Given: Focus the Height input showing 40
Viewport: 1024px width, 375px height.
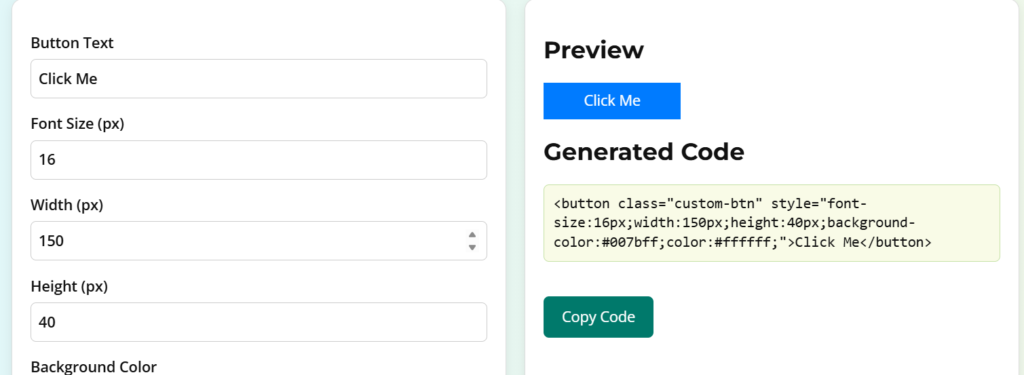Looking at the screenshot, I should click(x=259, y=322).
